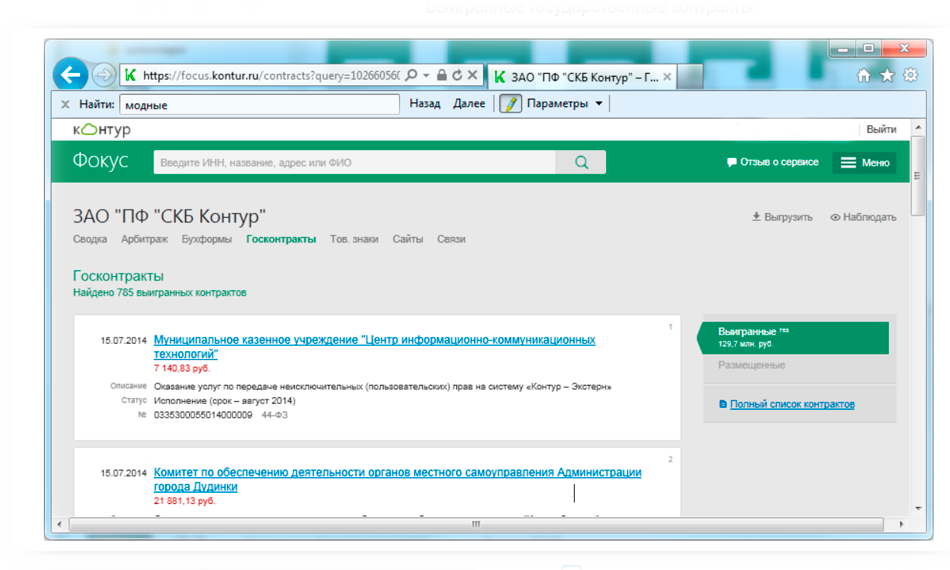Open Комитет по обеспечению деятельности contract link
Screen dimensions: 950x570
coord(397,479)
